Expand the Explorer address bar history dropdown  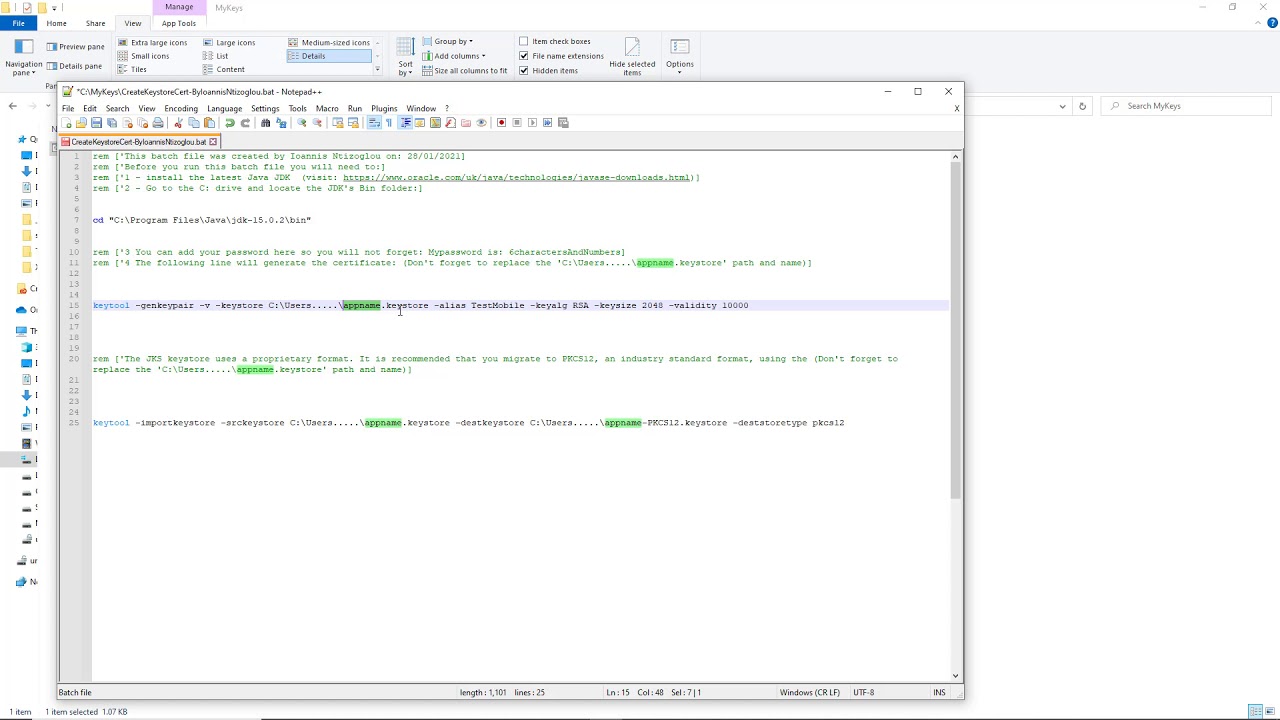1062,106
